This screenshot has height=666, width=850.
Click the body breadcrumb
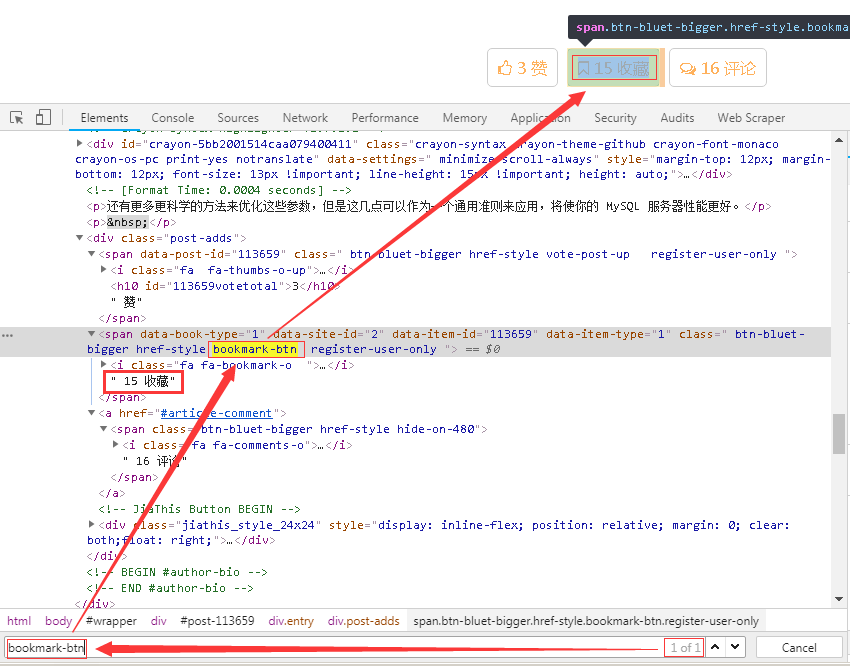click(x=59, y=621)
